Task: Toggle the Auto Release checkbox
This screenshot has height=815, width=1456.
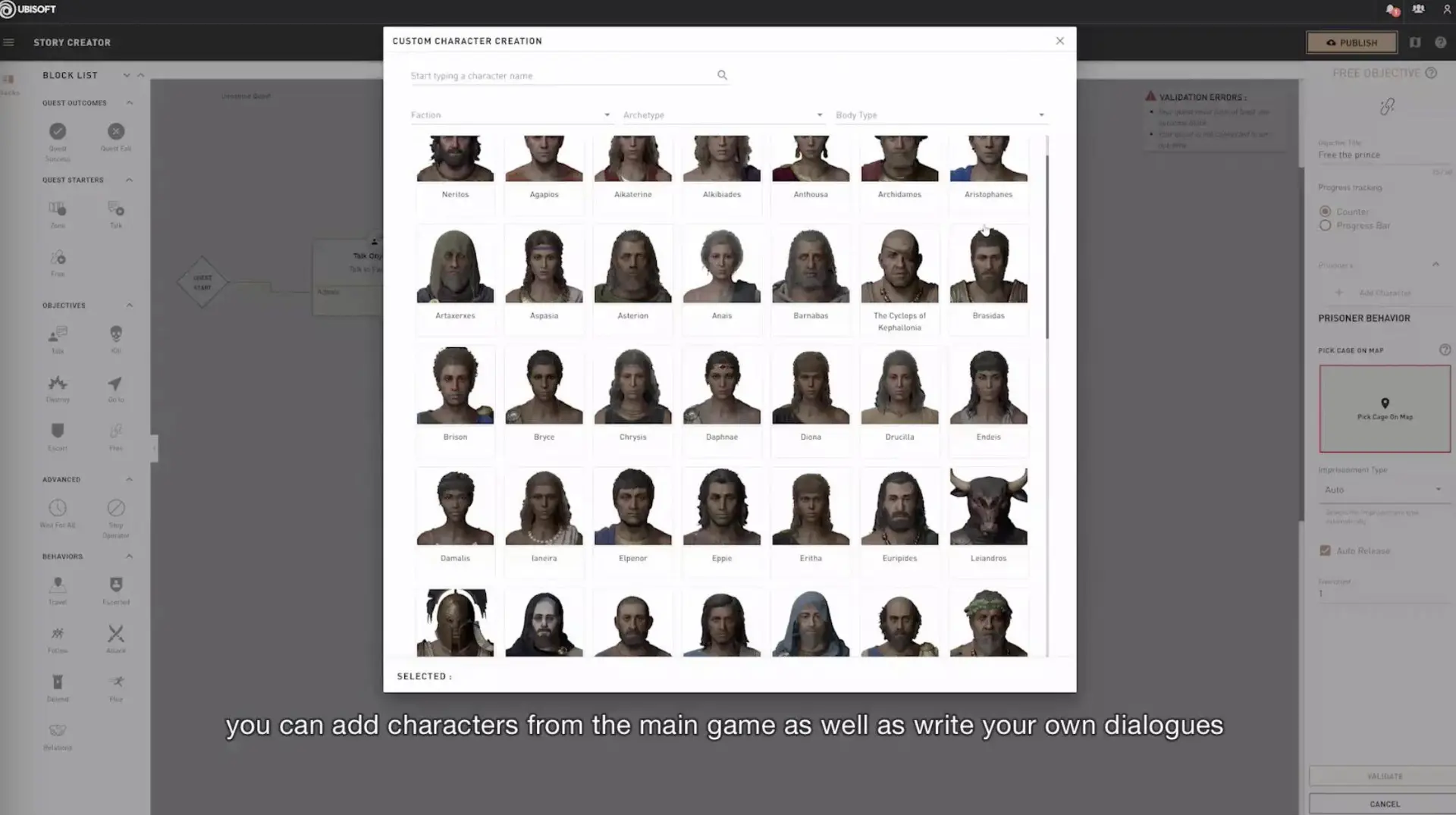Action: [x=1325, y=550]
